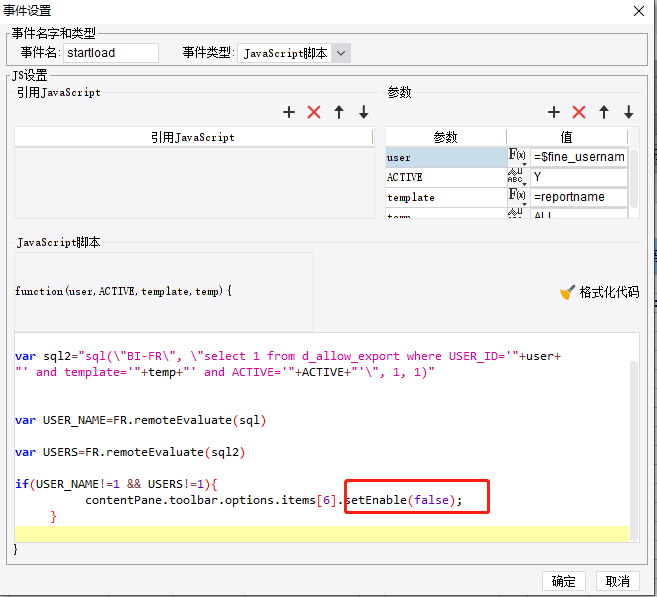The height and width of the screenshot is (597, 657).
Task: Delete the selected referenced JavaScript entry
Action: tap(314, 112)
